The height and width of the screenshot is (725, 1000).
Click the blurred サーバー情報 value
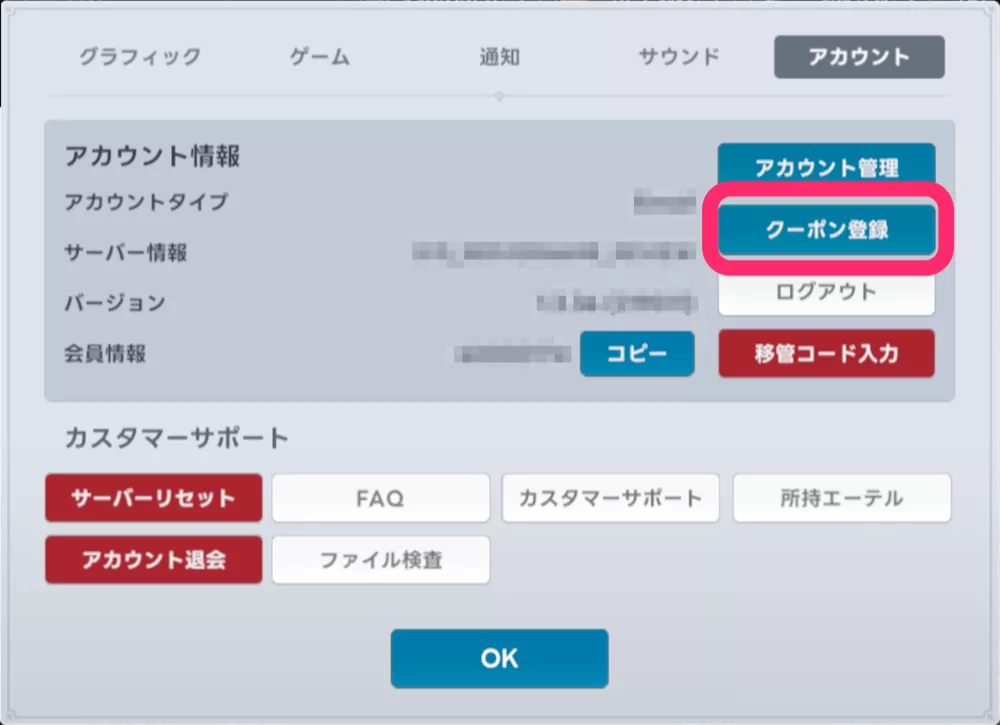[553, 252]
